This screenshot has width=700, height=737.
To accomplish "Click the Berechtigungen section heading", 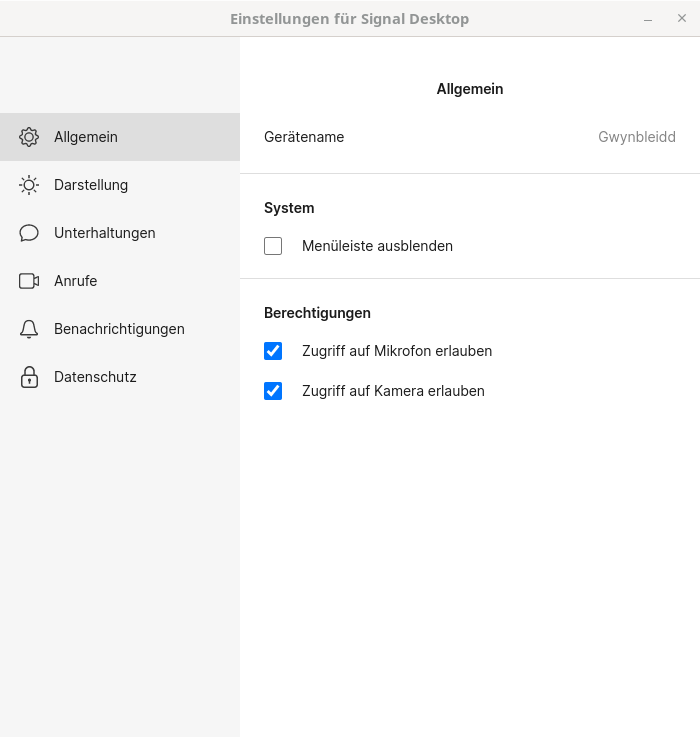I will pyautogui.click(x=317, y=313).
